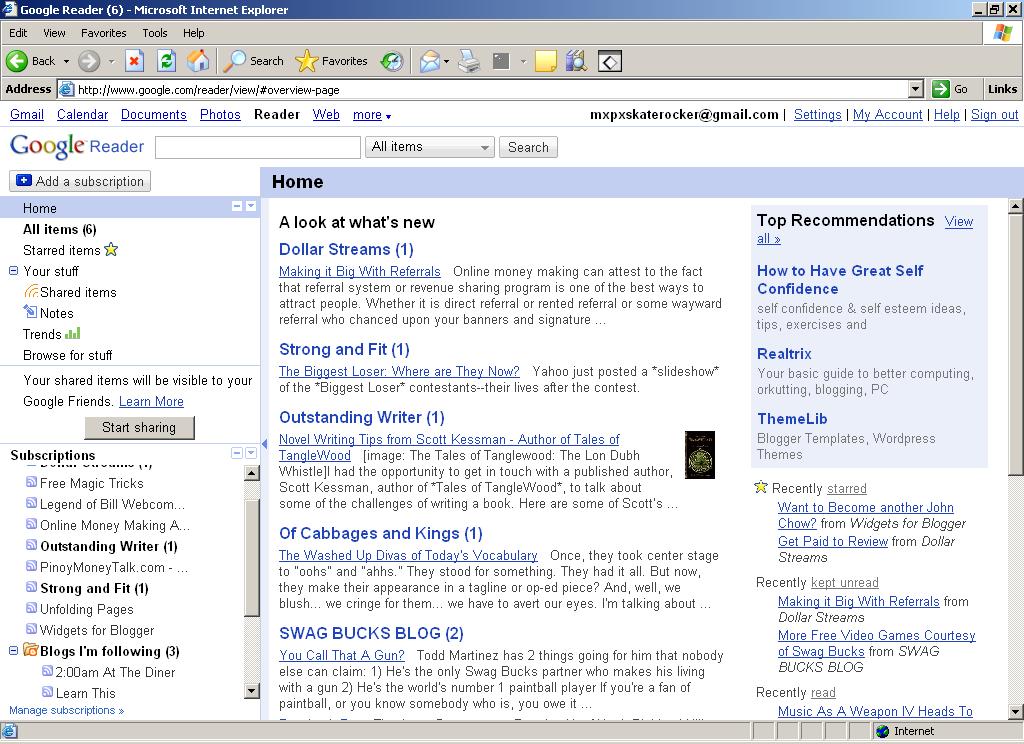
Task: Go to the browser Home page icon
Action: tap(198, 61)
